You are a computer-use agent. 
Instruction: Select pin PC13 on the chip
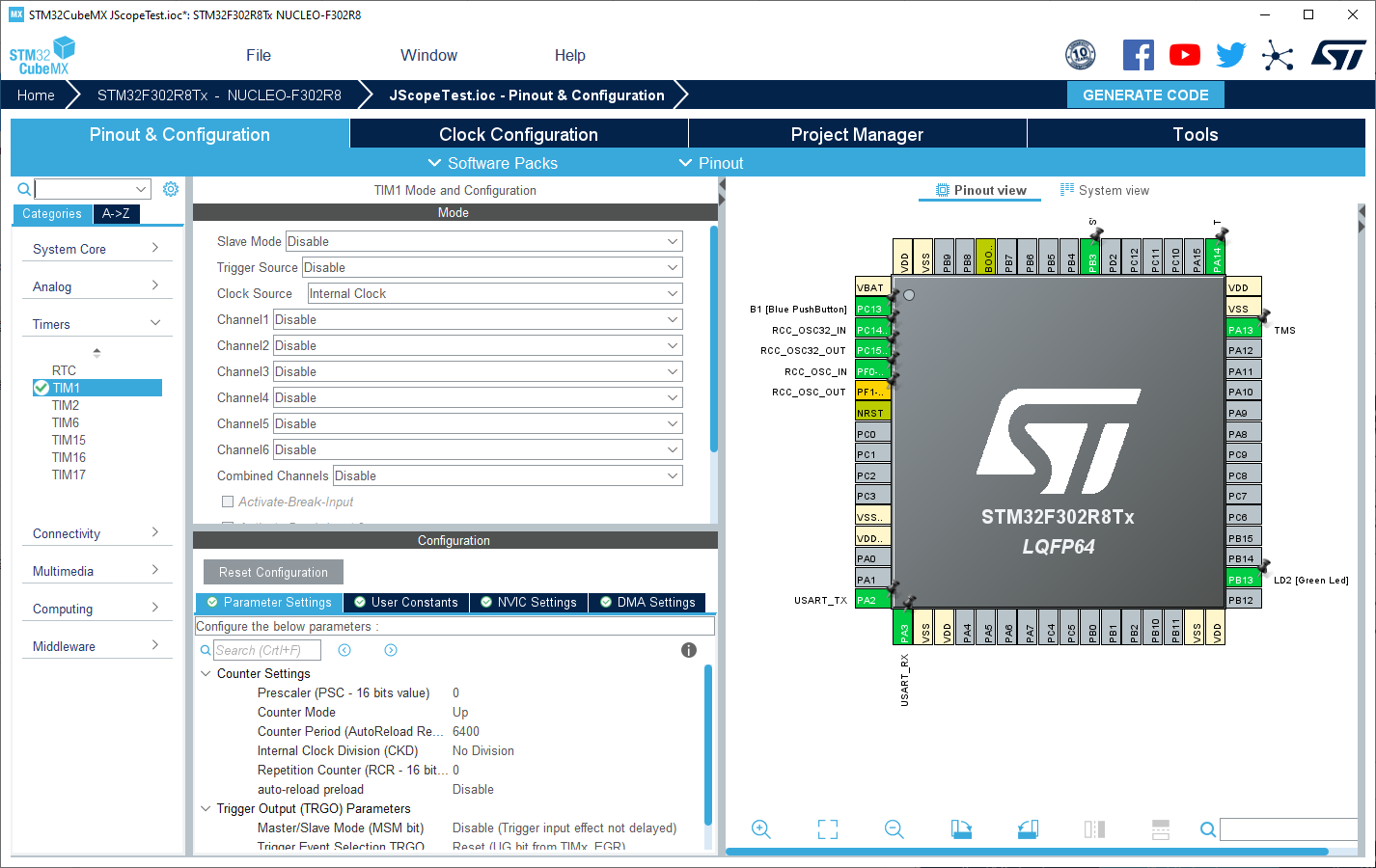point(872,309)
